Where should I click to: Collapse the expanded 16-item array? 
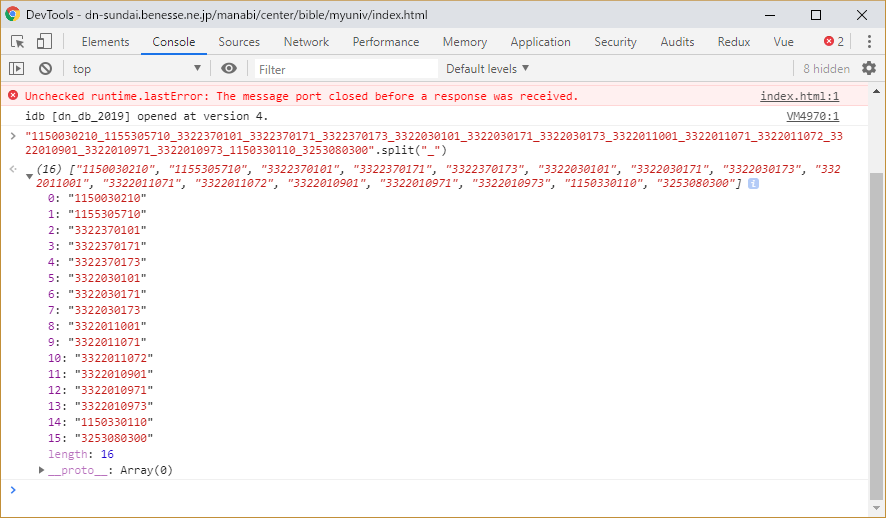point(29,176)
